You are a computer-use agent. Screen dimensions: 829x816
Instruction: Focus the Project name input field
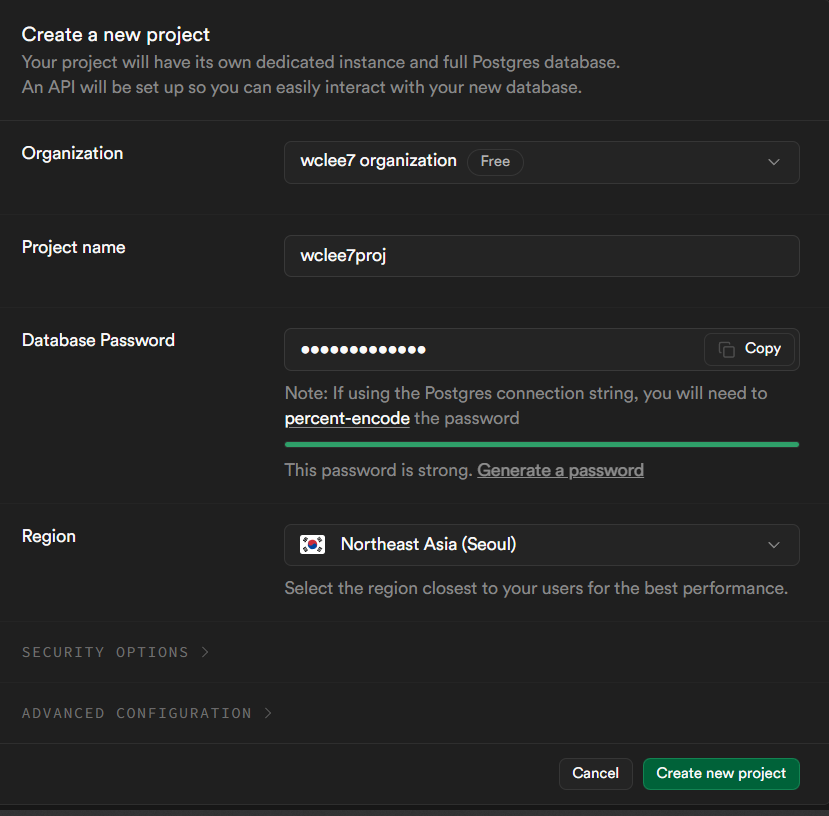(x=541, y=256)
